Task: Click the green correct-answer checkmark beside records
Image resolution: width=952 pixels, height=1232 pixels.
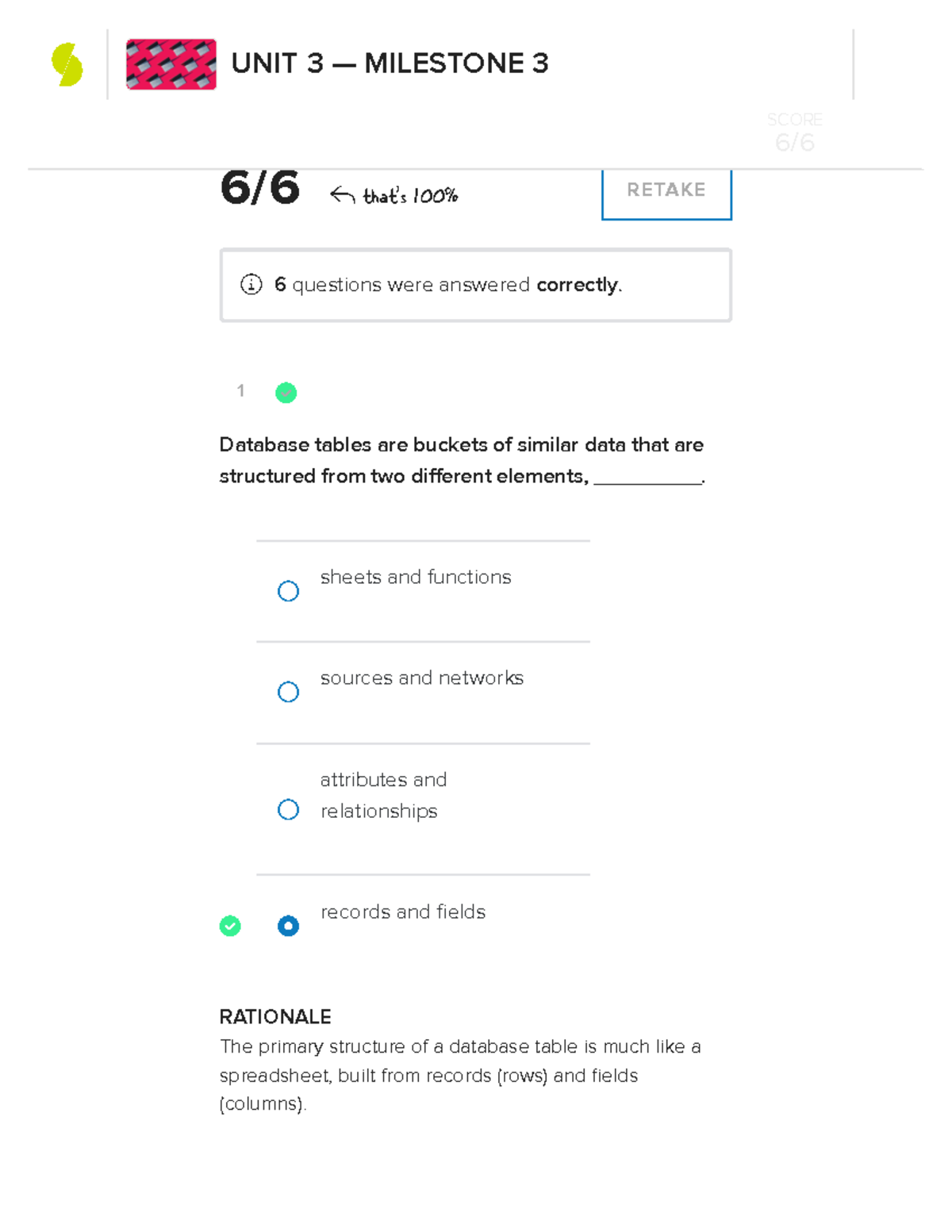Action: pos(230,926)
